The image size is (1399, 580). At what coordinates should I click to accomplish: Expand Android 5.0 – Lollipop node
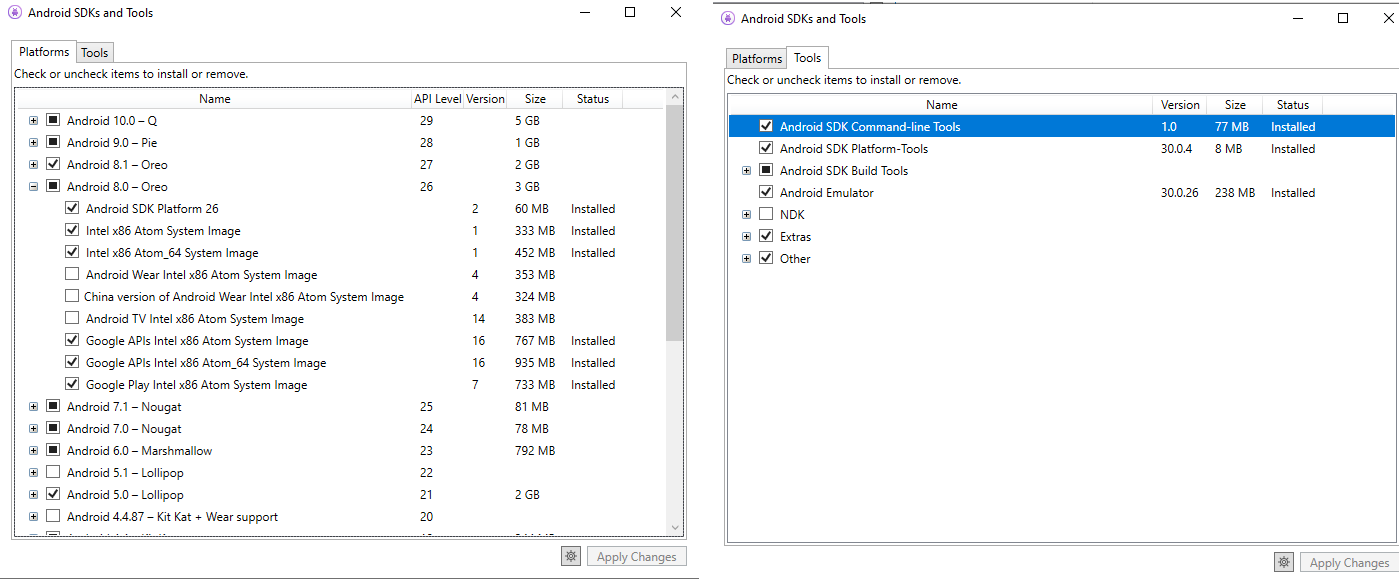pos(34,495)
